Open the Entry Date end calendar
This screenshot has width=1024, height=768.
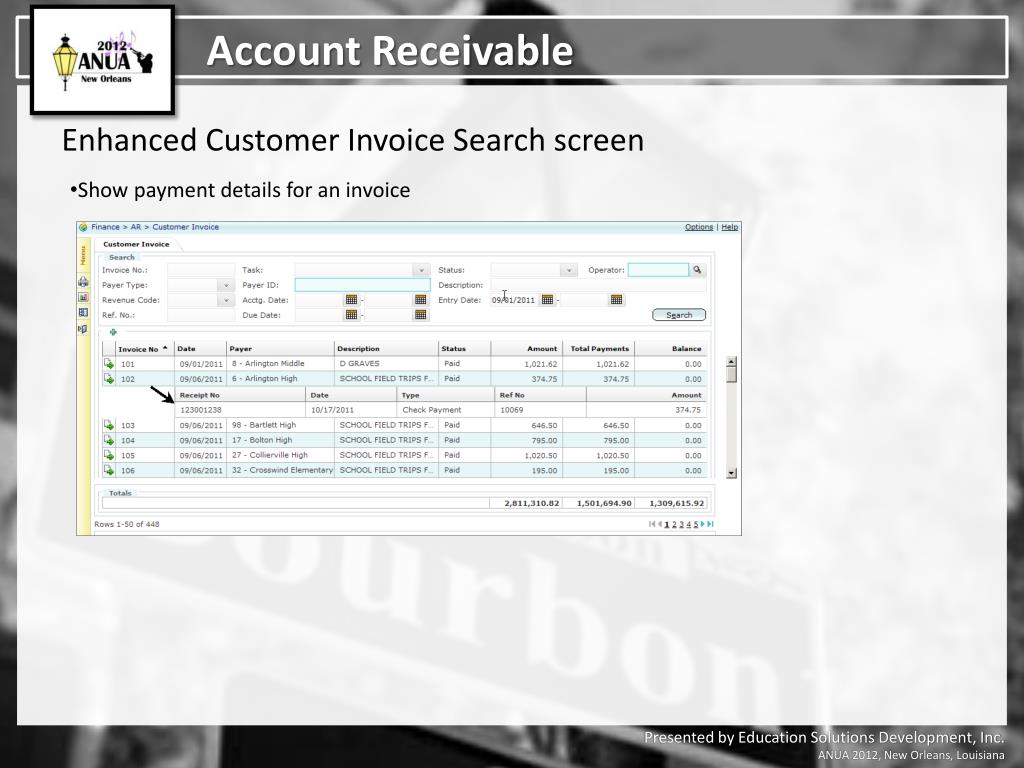pyautogui.click(x=616, y=300)
